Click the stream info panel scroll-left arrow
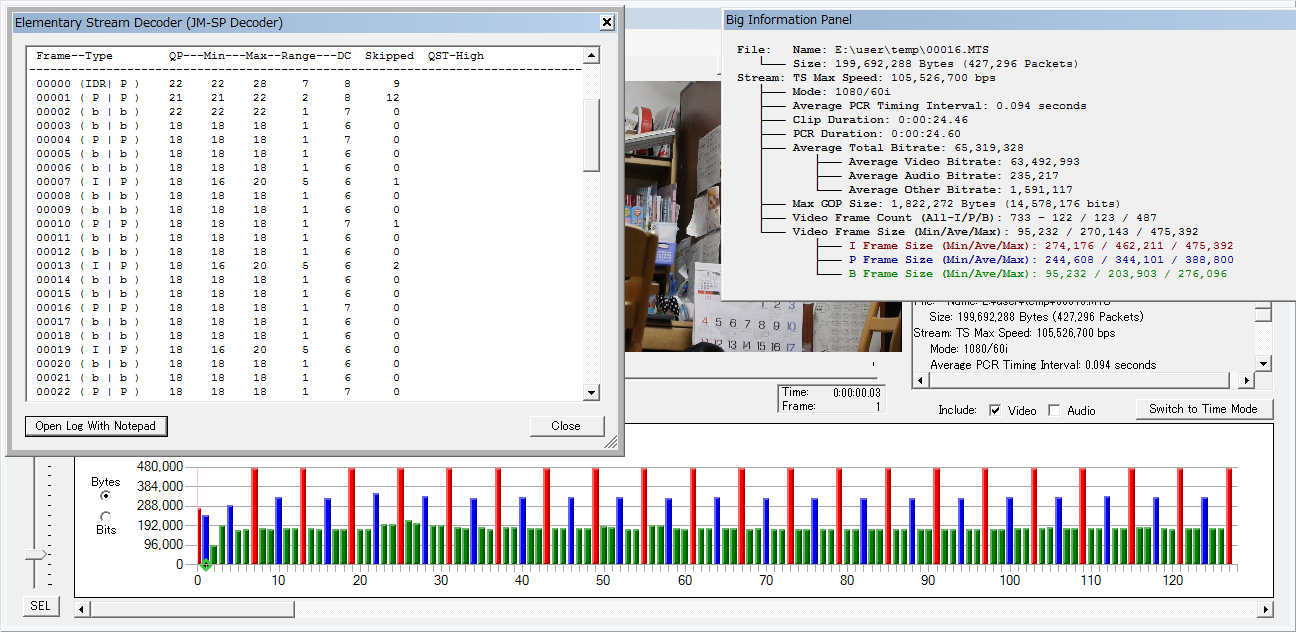1296x632 pixels. pos(920,381)
